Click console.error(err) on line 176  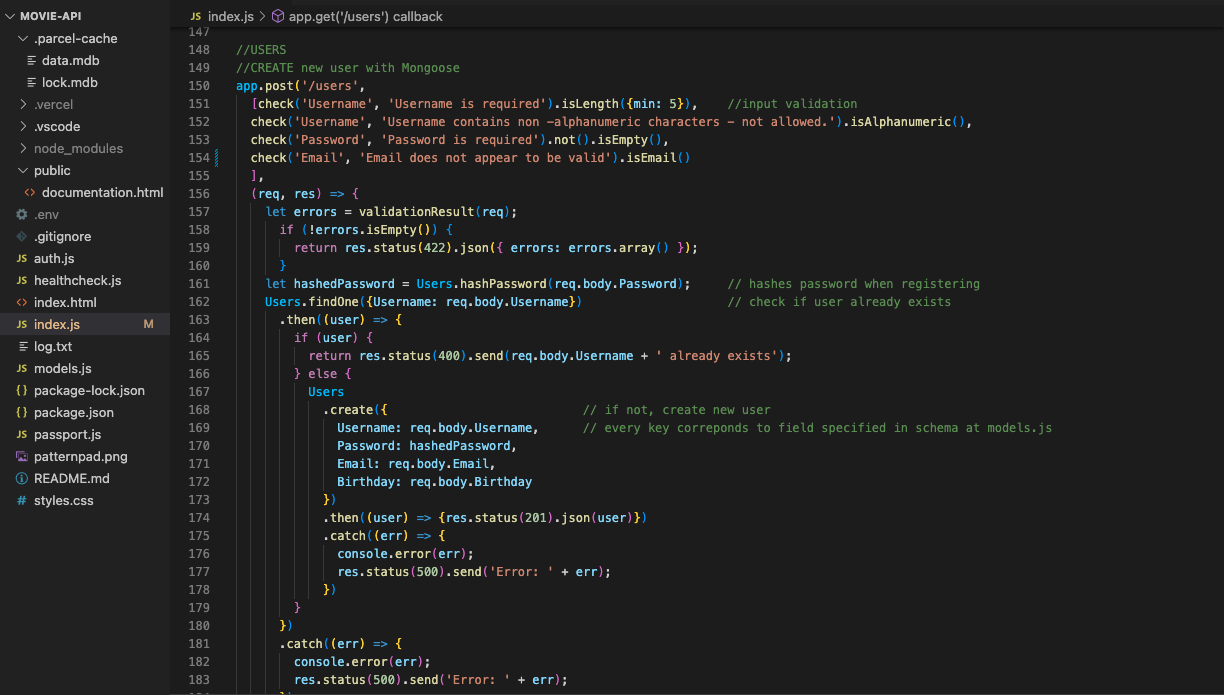(x=402, y=554)
